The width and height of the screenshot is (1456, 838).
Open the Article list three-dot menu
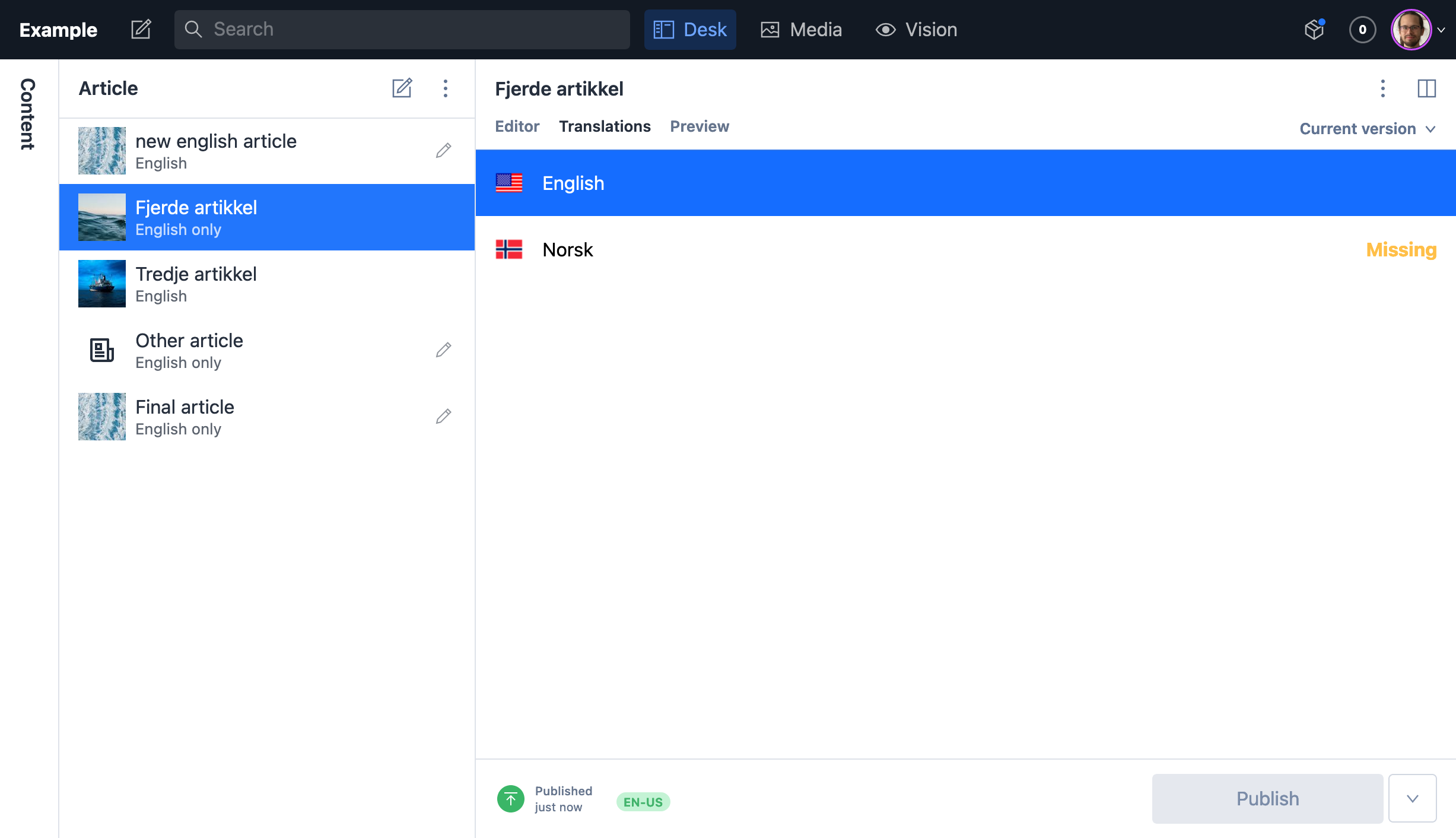tap(445, 88)
